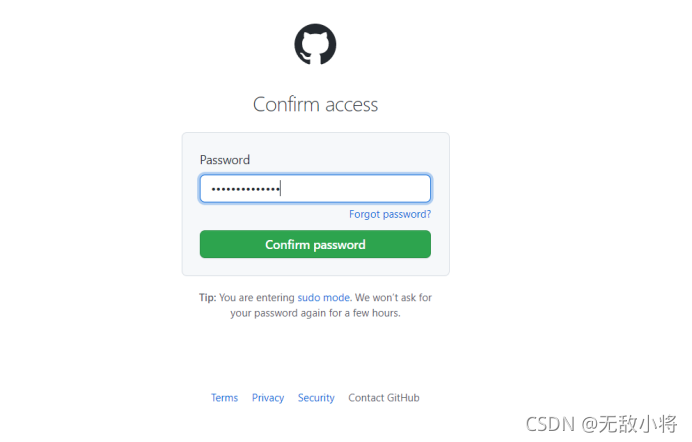Screen dimensions: 692x442
Task: Open the Privacy footer link
Action: click(x=268, y=398)
